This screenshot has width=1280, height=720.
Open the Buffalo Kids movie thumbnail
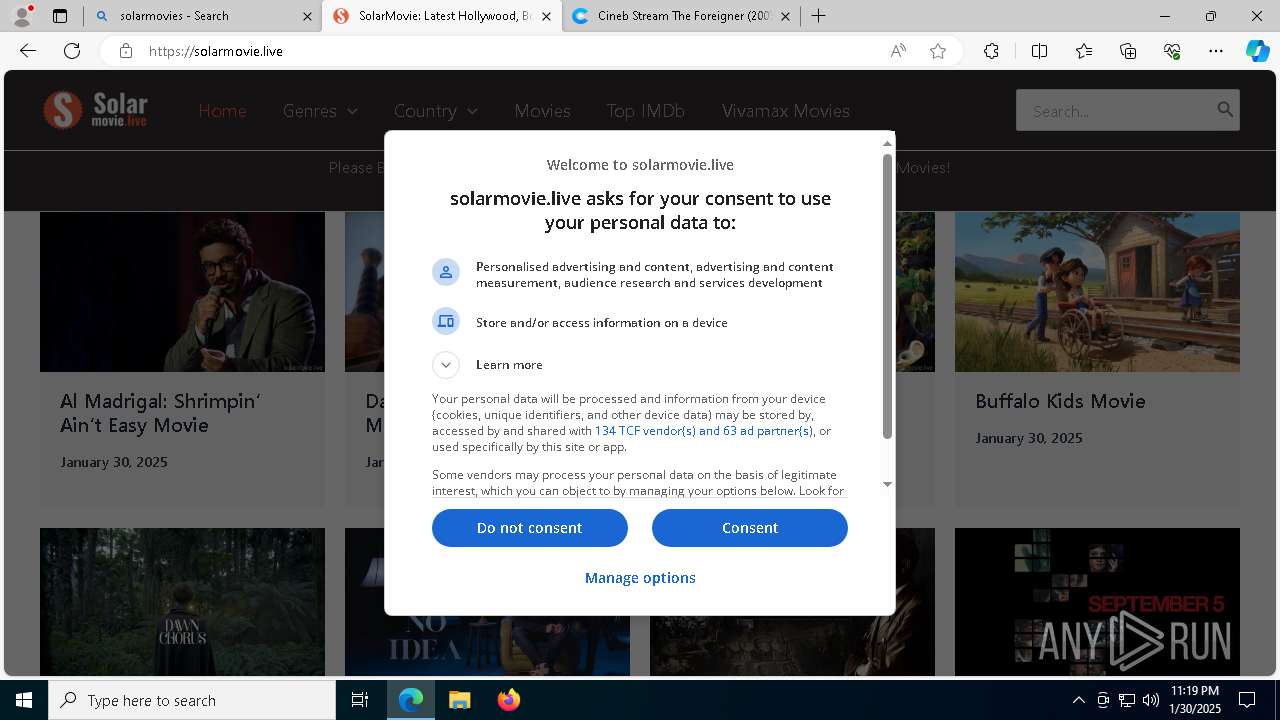point(1097,291)
